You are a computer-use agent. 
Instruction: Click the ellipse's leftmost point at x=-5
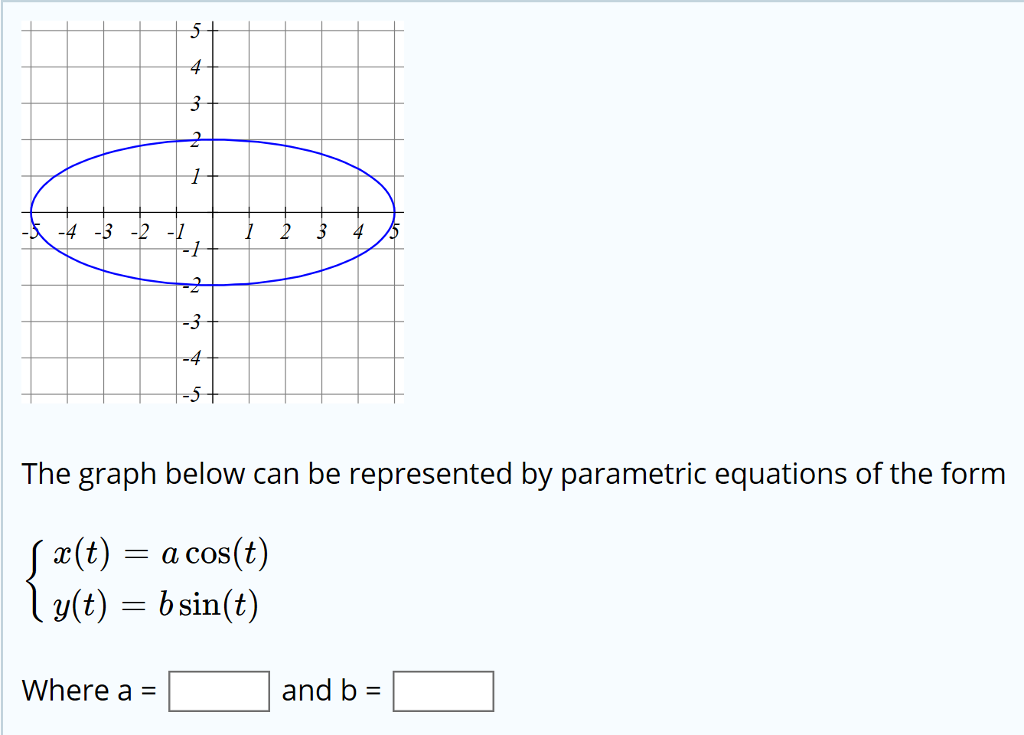coord(31,212)
